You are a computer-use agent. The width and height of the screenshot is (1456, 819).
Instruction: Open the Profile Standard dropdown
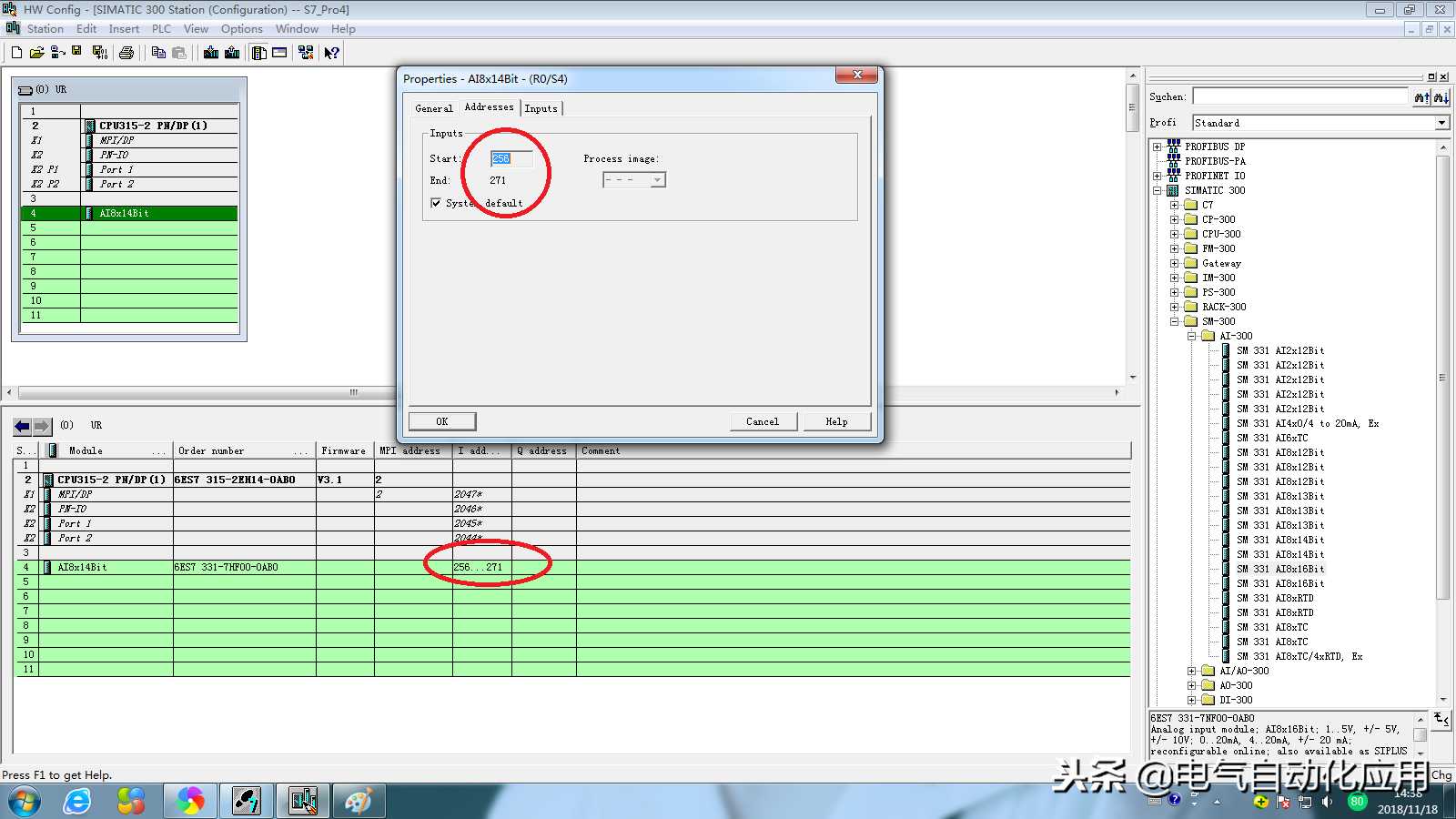click(x=1441, y=123)
